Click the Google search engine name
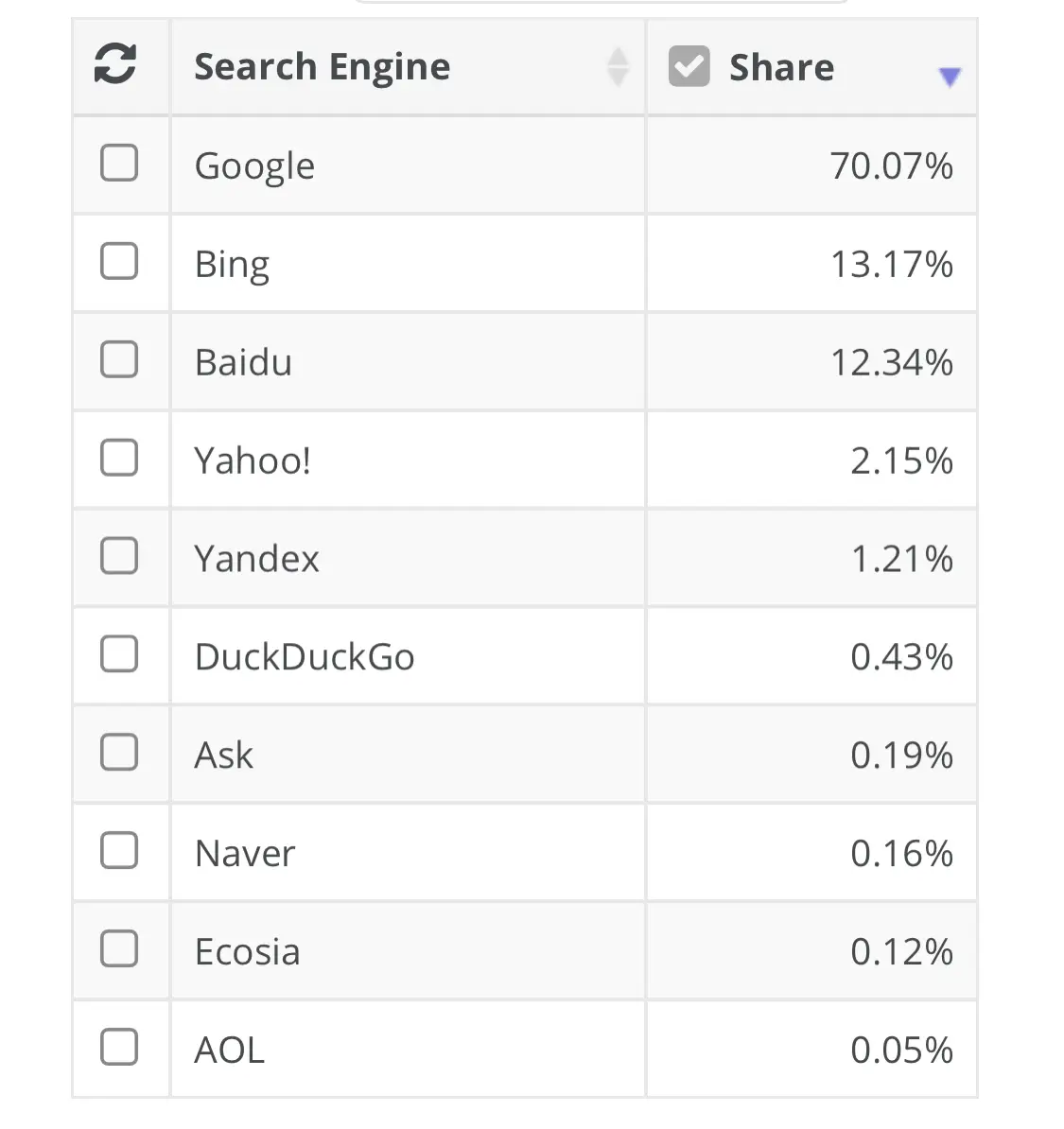The image size is (1064, 1129). pyautogui.click(x=254, y=166)
